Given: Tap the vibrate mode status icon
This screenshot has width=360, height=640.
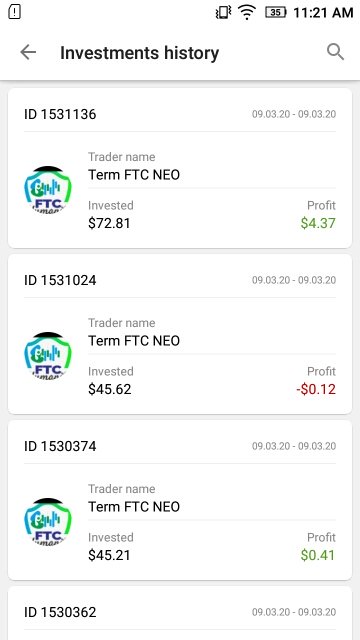Looking at the screenshot, I should [223, 12].
